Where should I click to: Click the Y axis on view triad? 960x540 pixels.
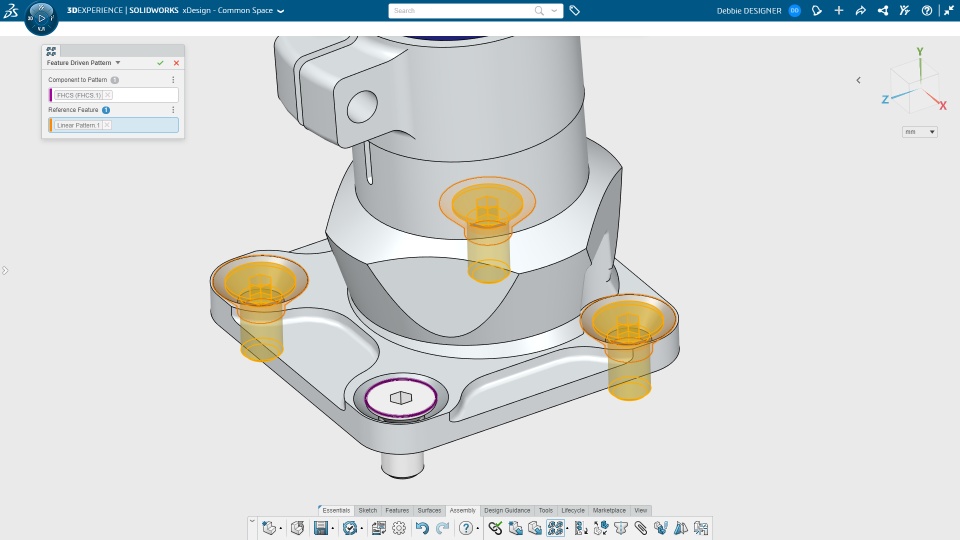tap(920, 51)
